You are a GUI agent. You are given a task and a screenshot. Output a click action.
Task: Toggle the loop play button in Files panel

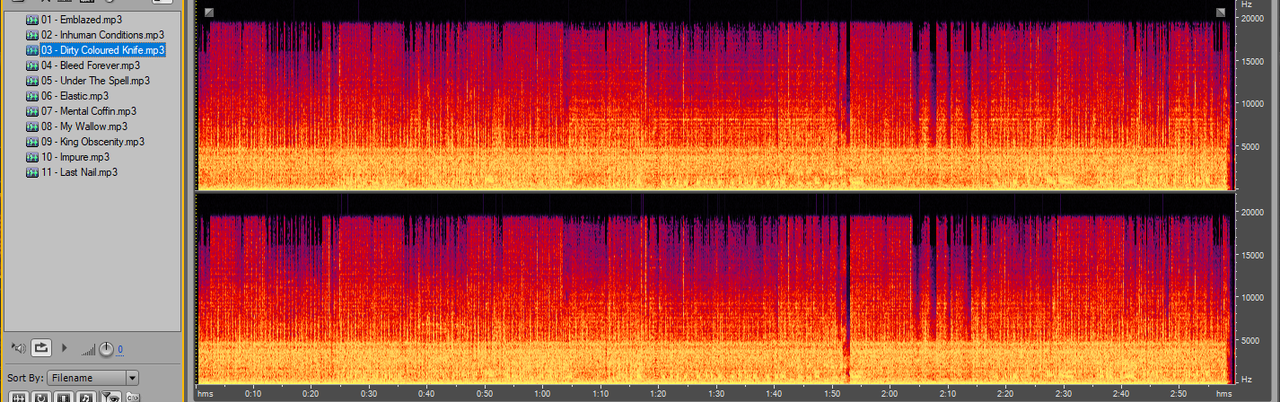41,348
